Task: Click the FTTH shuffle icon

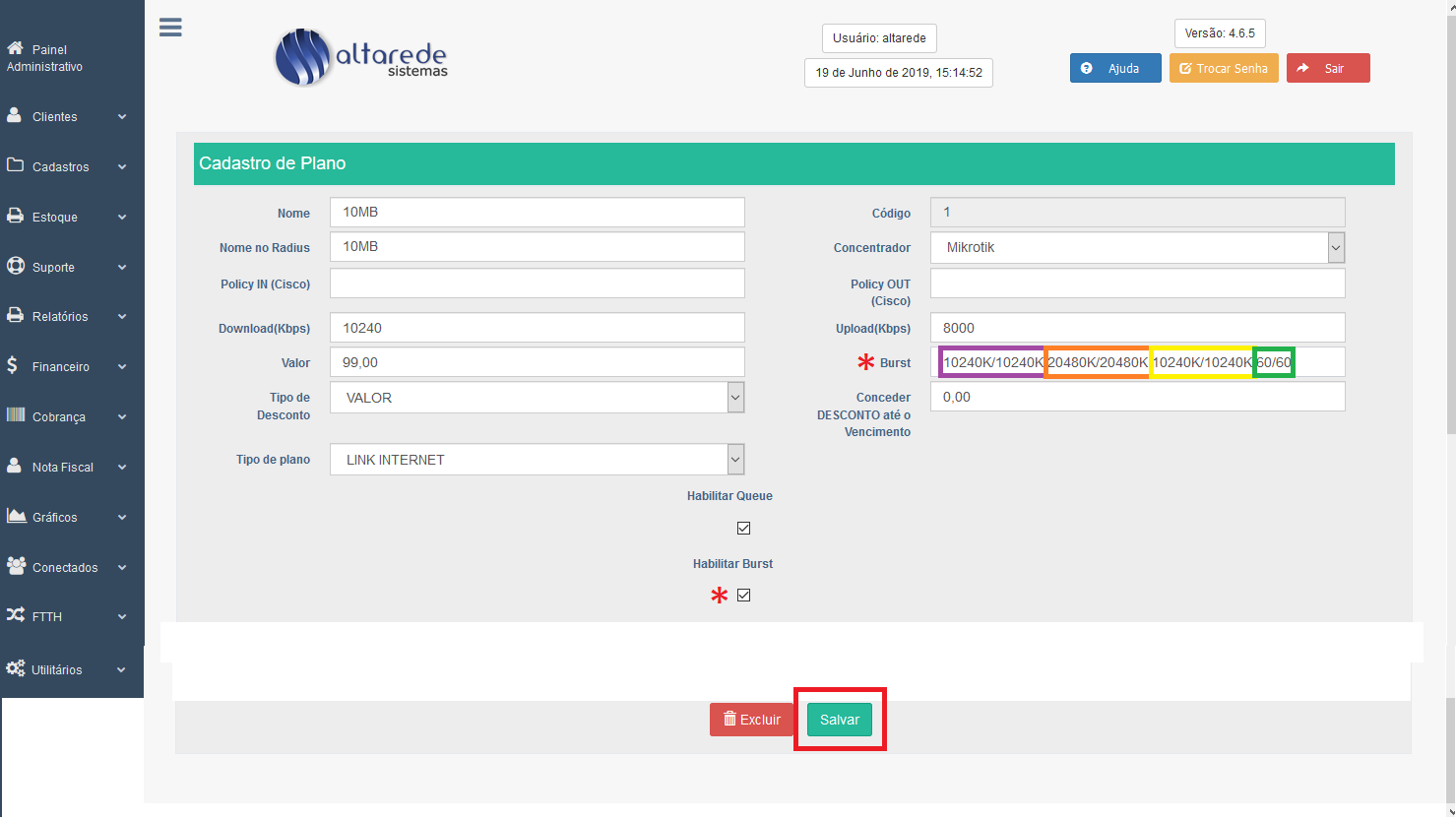Action: [16, 615]
